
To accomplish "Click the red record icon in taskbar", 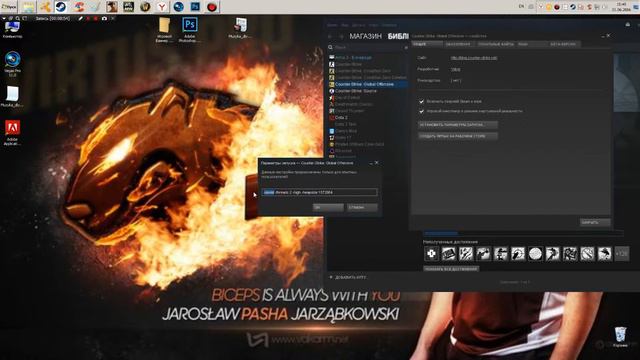I will pos(212,7).
